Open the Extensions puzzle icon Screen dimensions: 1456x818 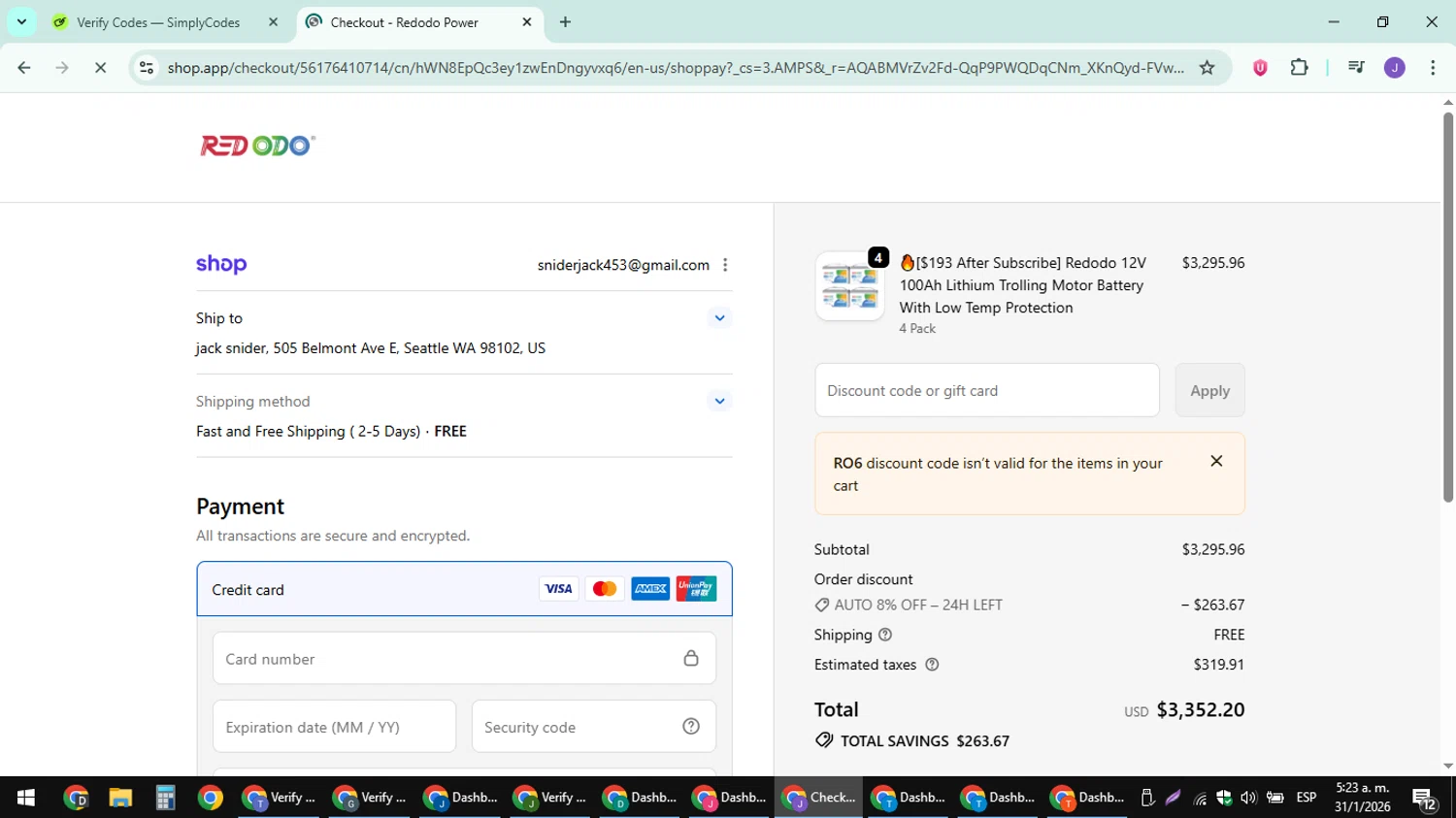click(x=1299, y=68)
